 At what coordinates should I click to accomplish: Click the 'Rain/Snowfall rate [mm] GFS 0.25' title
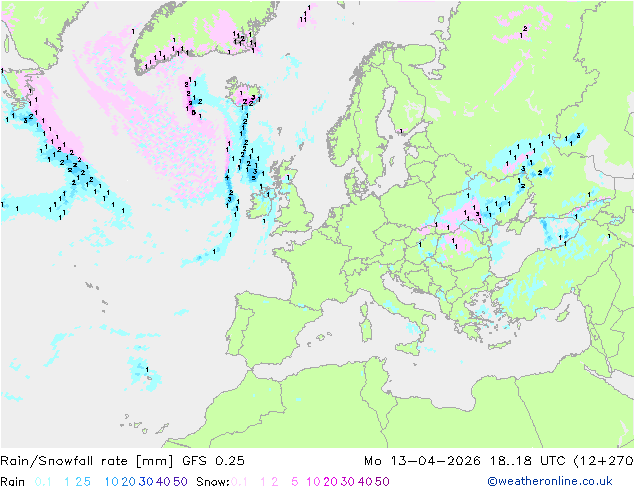(123, 461)
